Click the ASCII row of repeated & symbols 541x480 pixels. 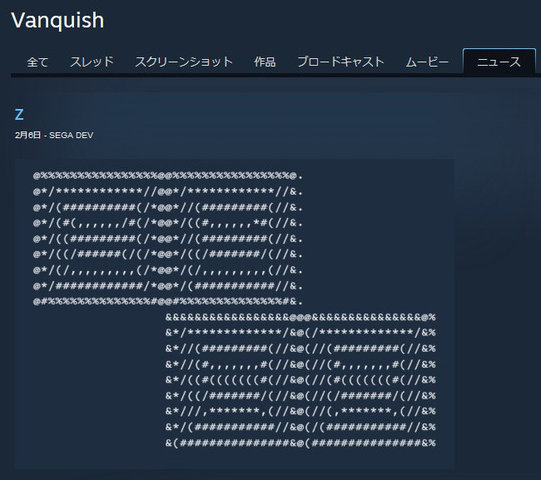pyautogui.click(x=301, y=317)
